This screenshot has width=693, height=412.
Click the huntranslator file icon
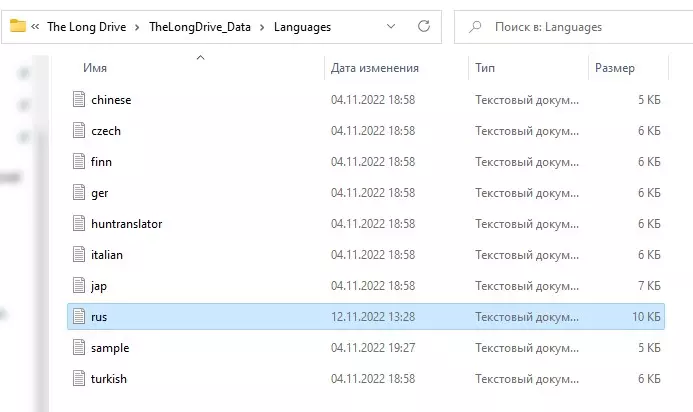[80, 224]
